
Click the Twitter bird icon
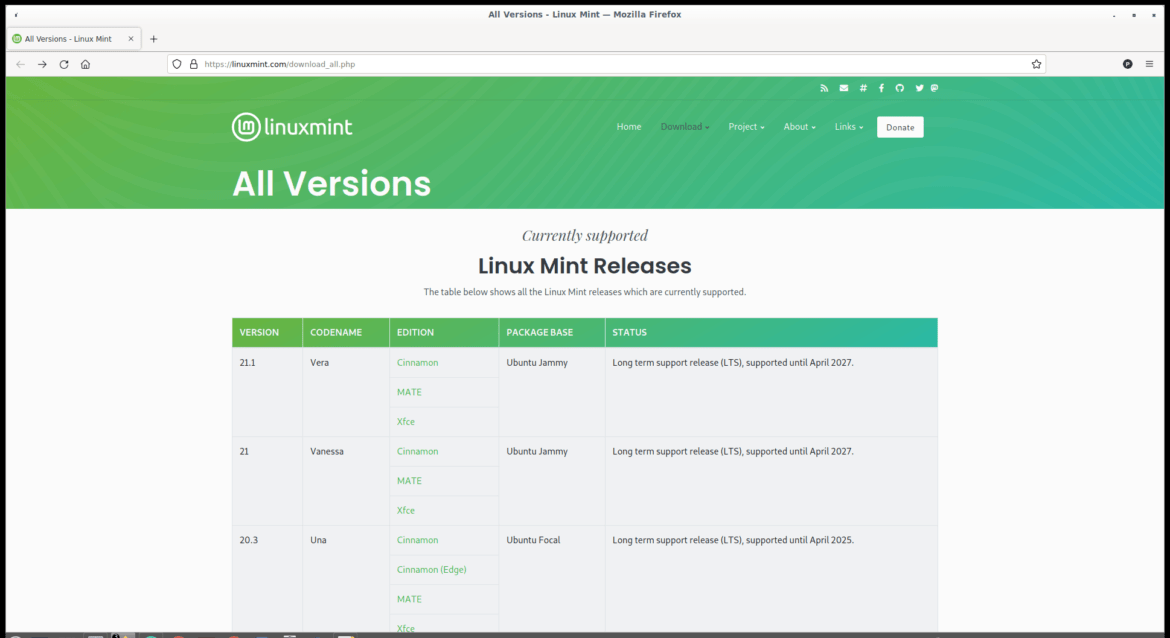click(x=918, y=88)
